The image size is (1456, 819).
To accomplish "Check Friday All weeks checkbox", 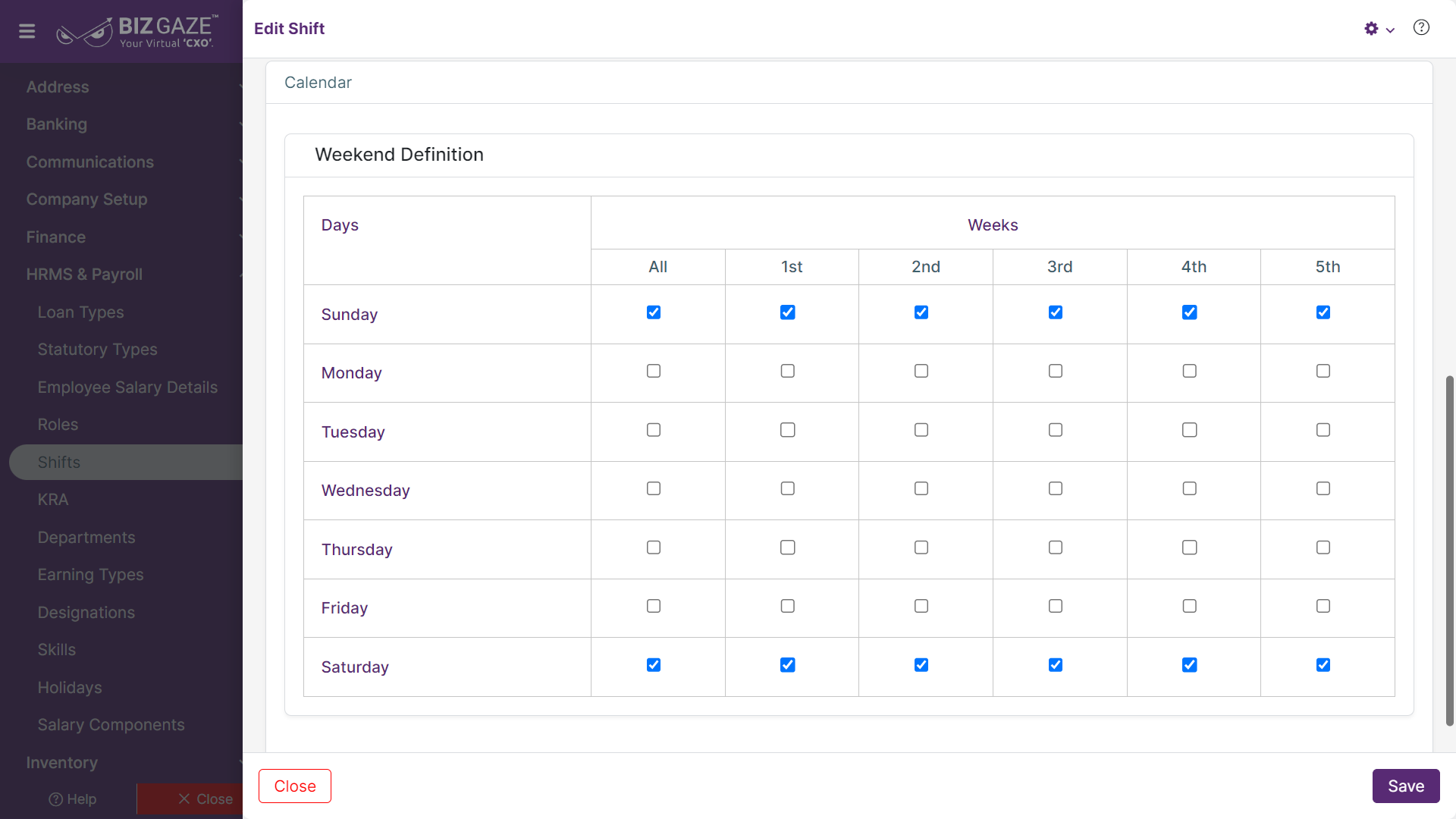I will (654, 606).
